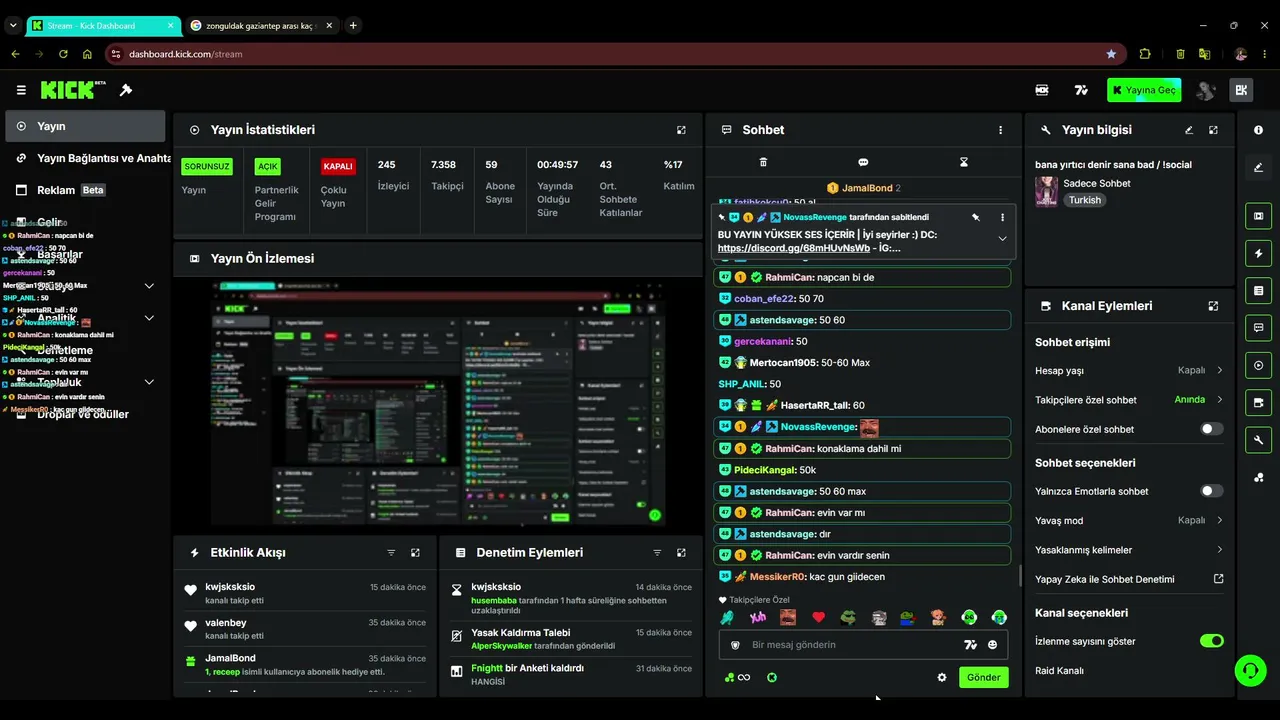The width and height of the screenshot is (1280, 720).
Task: Open Takipçilere özel sohbet setting
Action: [1129, 400]
